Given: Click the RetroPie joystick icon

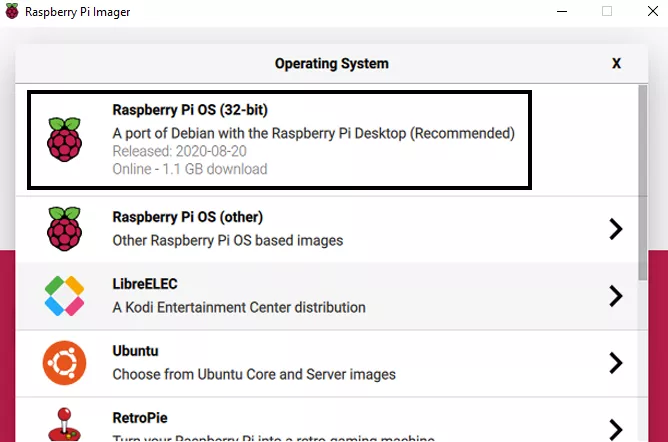Looking at the screenshot, I should click(64, 424).
